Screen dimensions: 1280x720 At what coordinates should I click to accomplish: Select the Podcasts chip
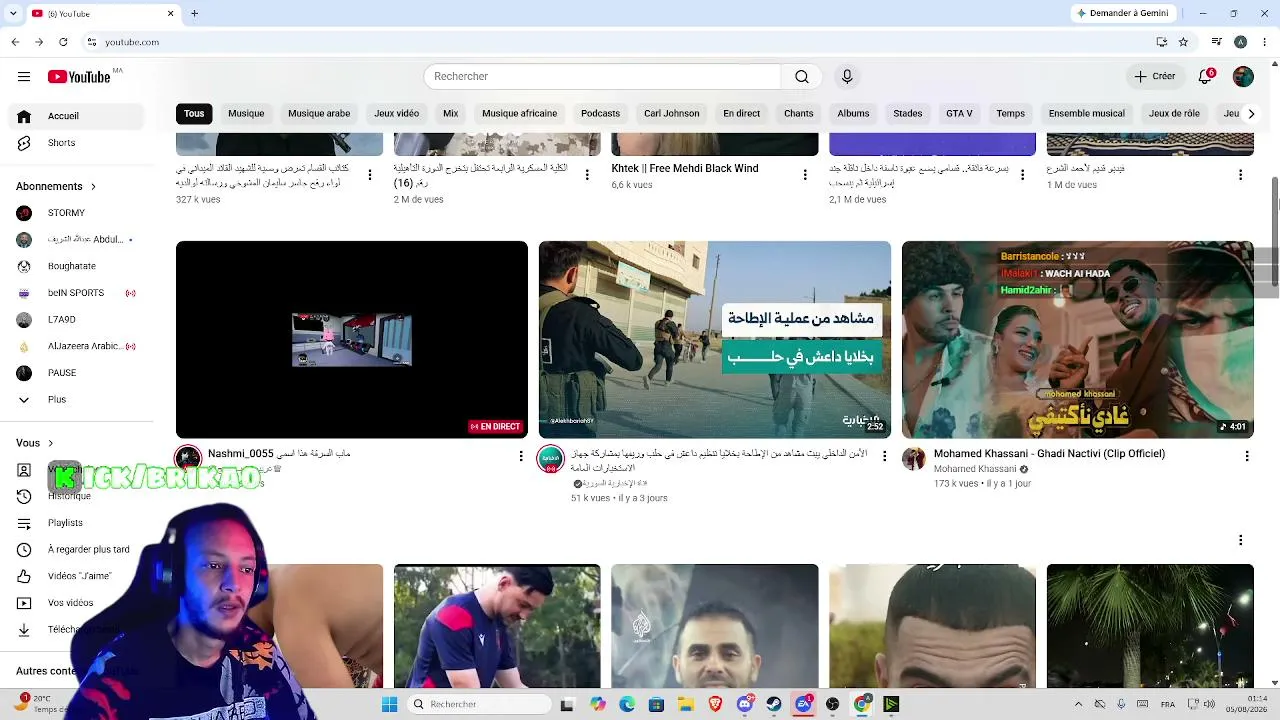pyautogui.click(x=601, y=114)
